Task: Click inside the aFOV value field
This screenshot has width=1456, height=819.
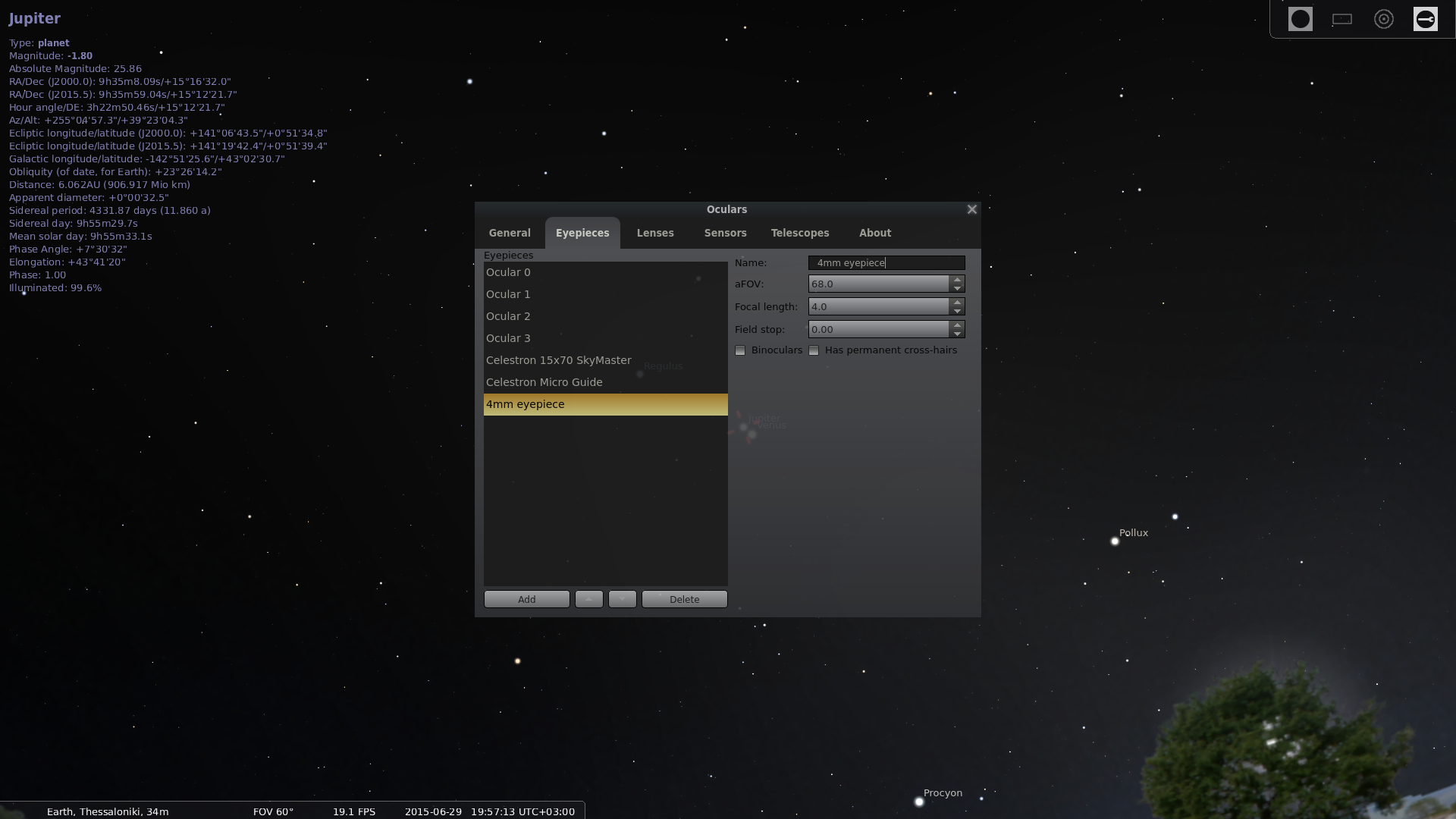Action: [x=878, y=284]
